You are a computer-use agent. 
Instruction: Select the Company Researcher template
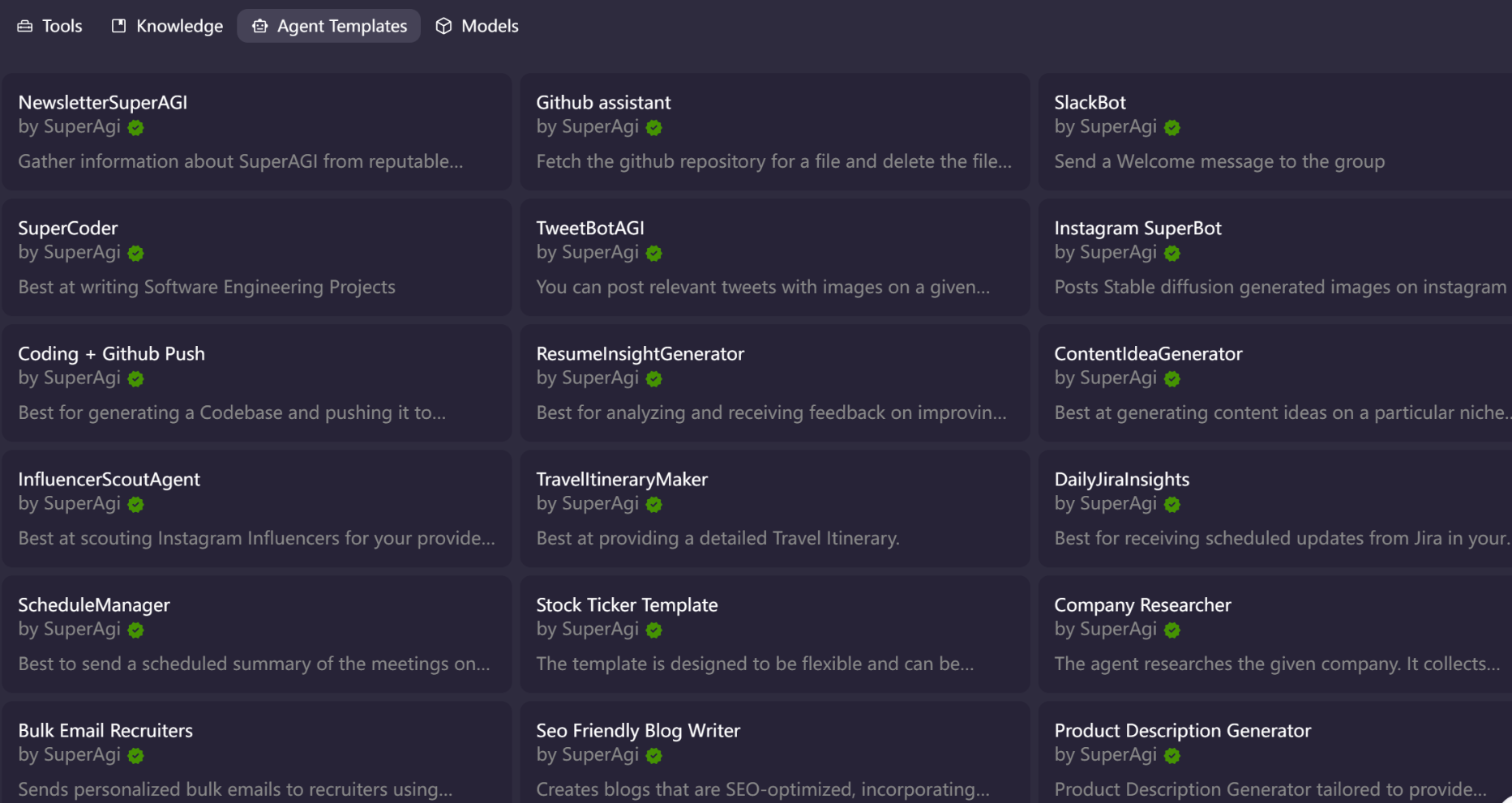click(x=1274, y=634)
